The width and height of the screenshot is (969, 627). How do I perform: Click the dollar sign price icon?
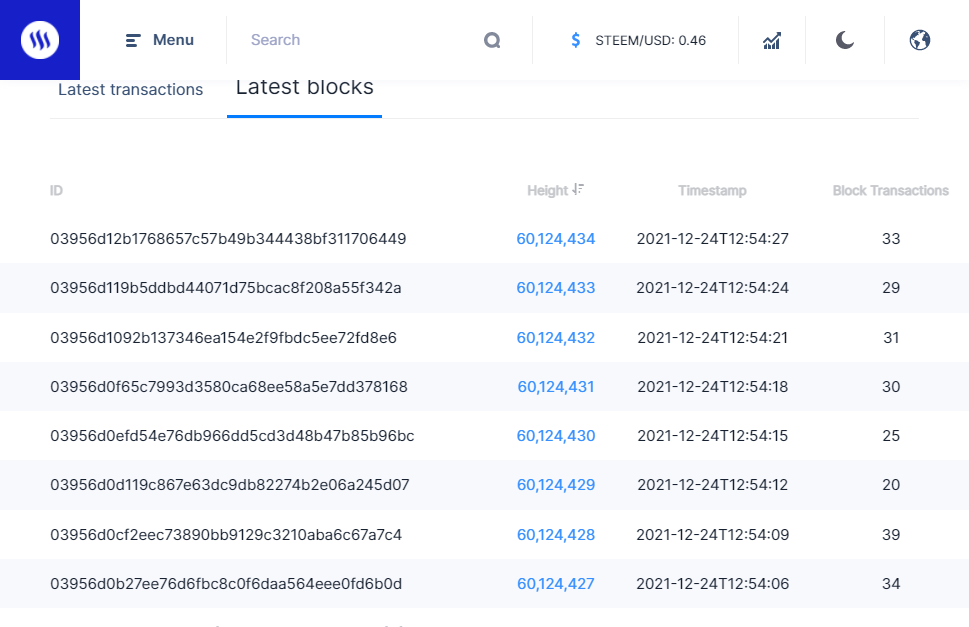pos(575,40)
